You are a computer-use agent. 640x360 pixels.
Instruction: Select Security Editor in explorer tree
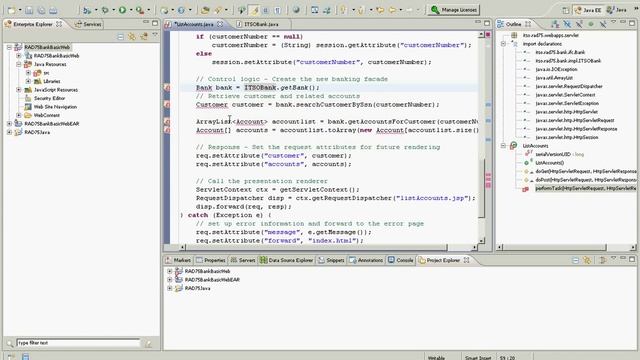click(x=49, y=98)
